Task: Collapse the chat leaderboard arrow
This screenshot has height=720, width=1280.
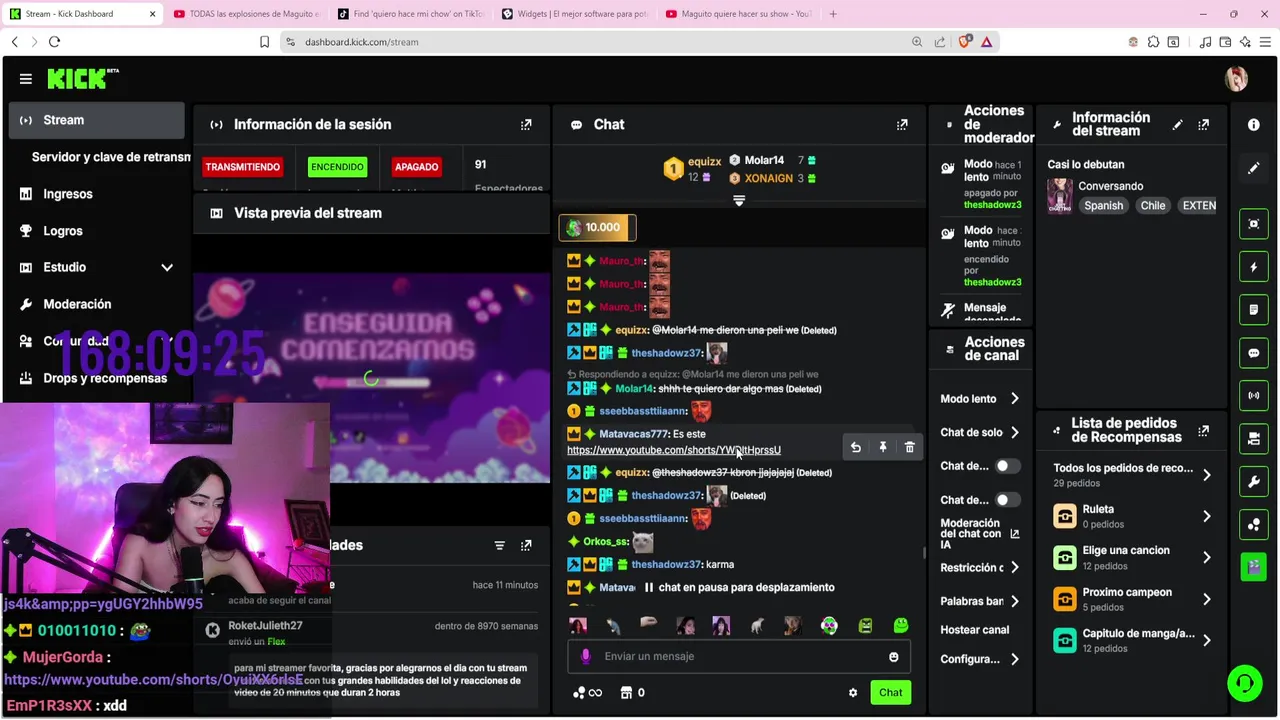Action: (x=739, y=201)
